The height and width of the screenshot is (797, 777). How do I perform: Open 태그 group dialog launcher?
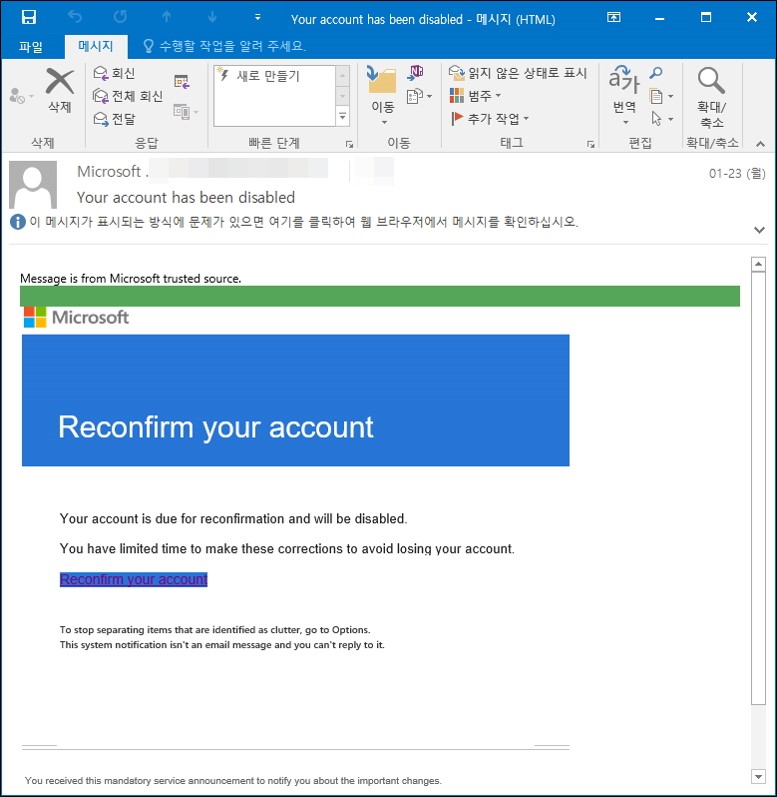click(590, 144)
